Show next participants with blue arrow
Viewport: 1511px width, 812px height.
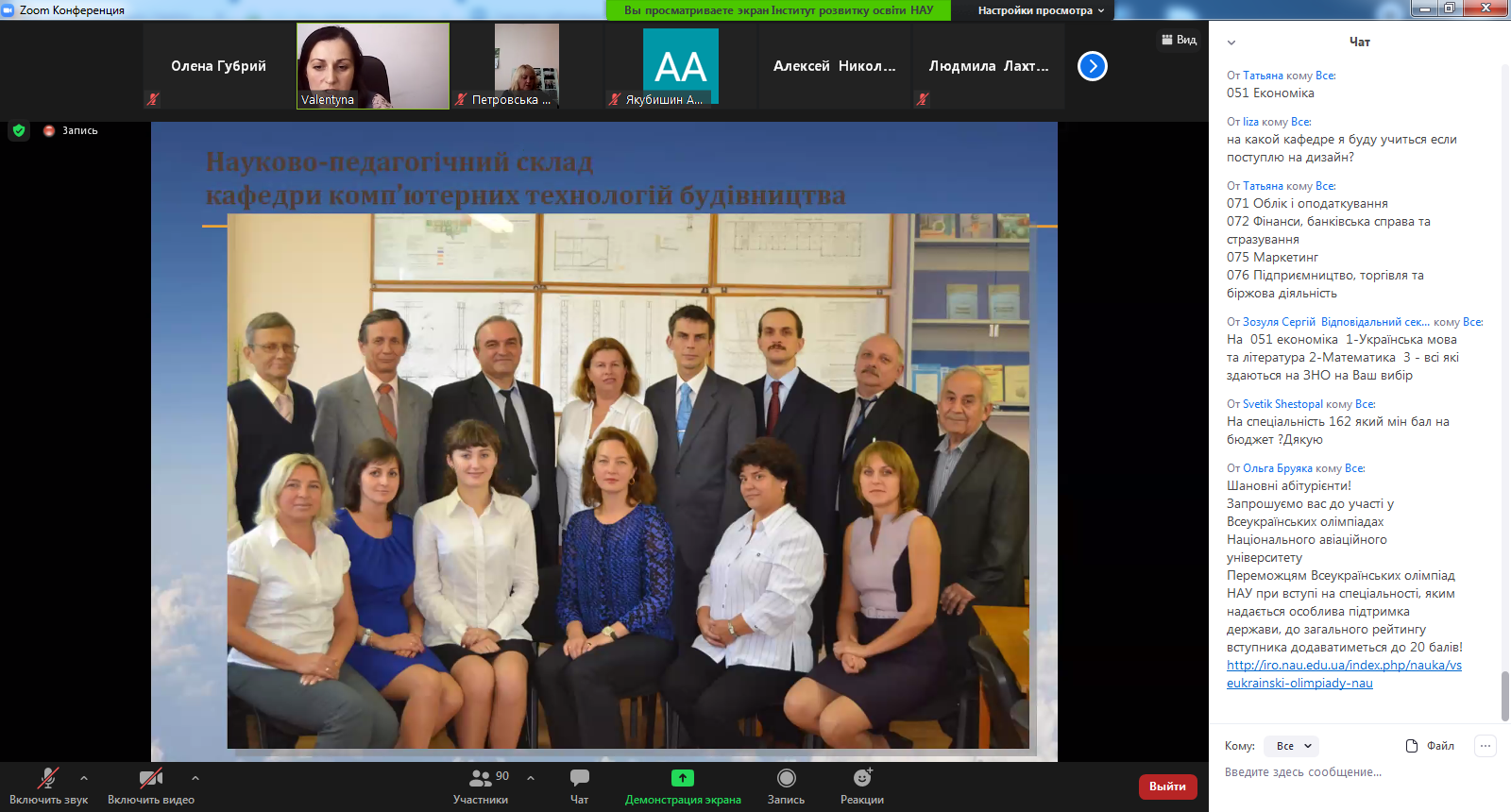1093,66
